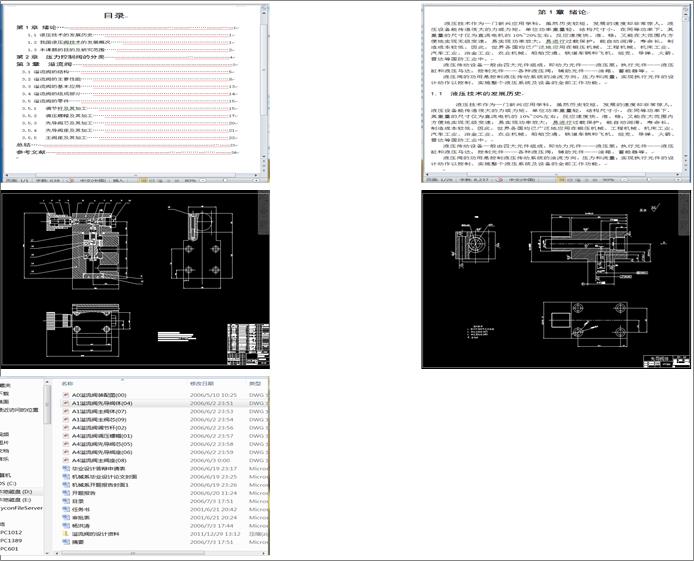Click Word icon of 任务书 file
Screen dimensions: 694x561
pyautogui.click(x=66, y=509)
